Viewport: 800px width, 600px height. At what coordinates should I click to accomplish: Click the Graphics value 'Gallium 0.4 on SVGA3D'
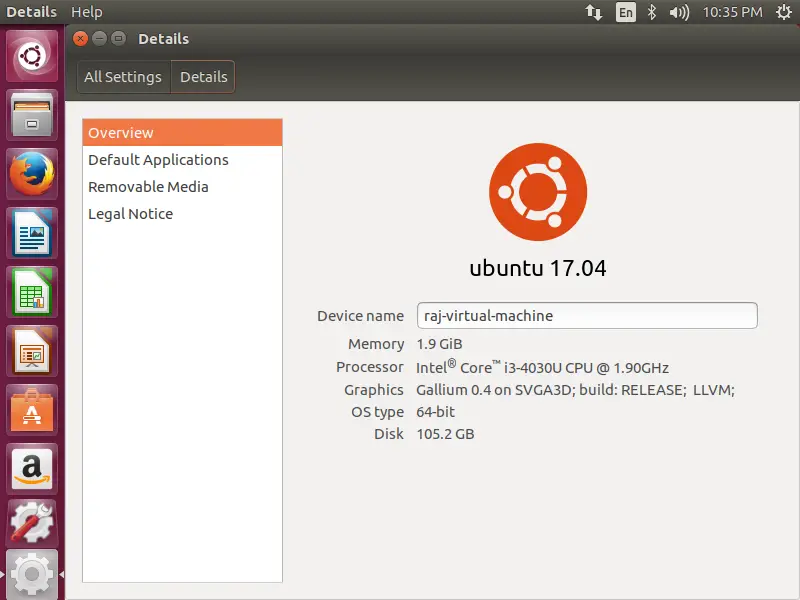point(495,390)
